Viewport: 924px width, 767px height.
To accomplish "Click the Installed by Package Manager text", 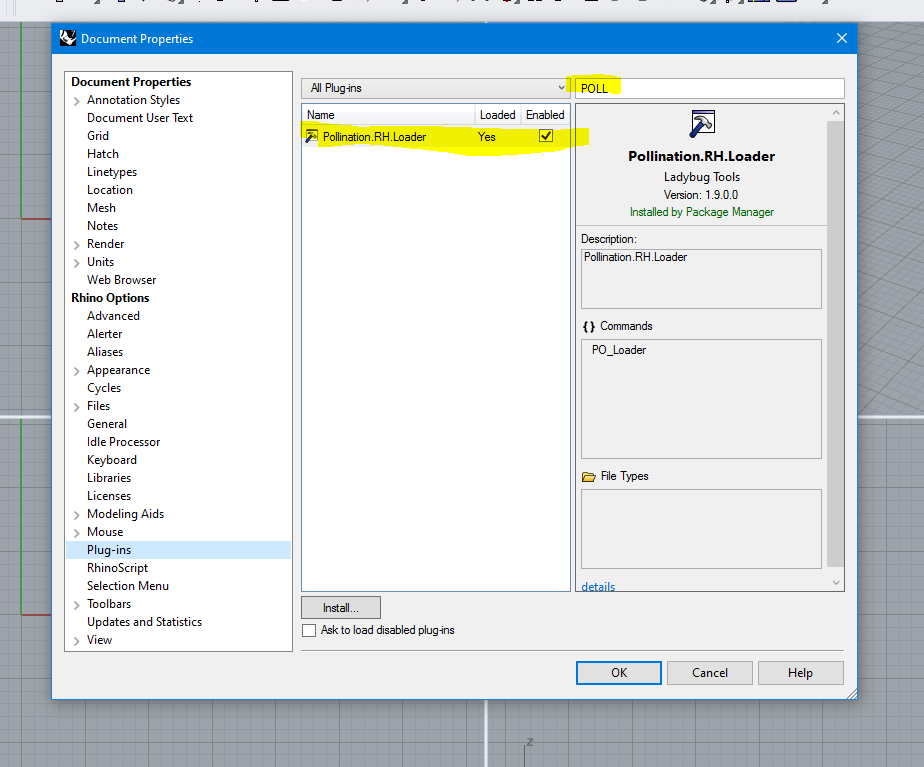I will [701, 212].
